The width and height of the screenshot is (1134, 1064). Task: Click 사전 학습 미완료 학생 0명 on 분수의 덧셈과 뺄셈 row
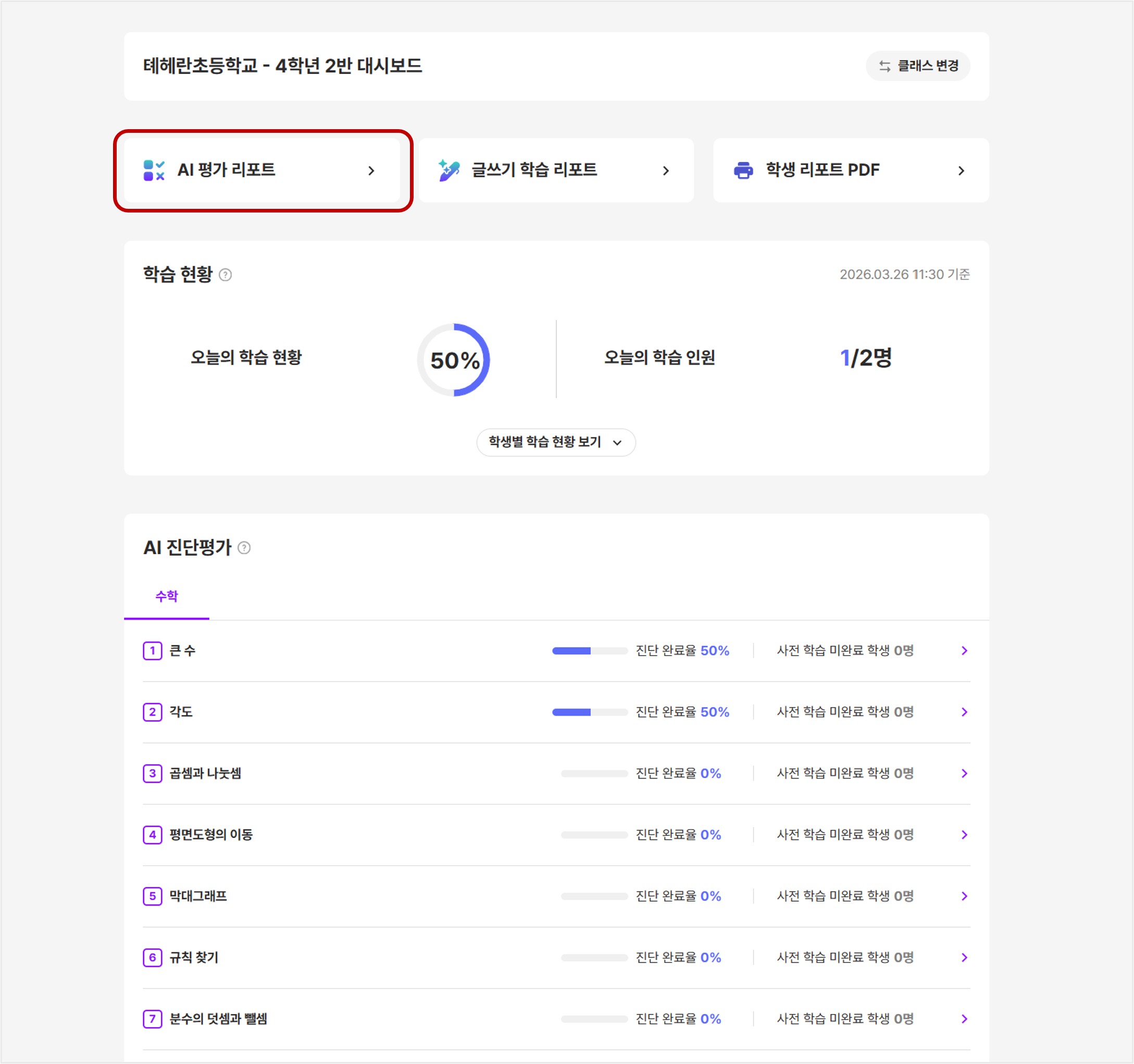pos(845,1019)
